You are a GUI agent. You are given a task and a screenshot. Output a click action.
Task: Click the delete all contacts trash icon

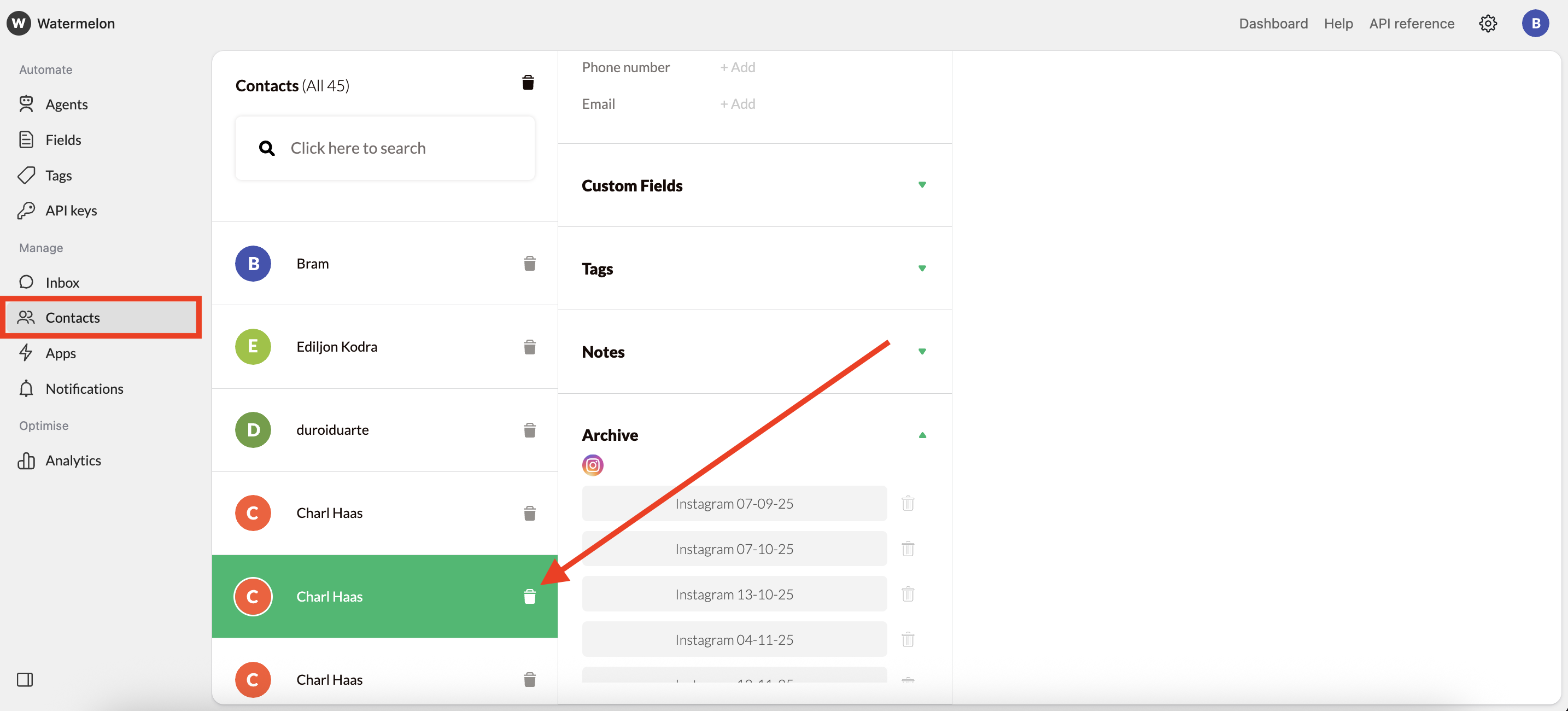coord(528,83)
